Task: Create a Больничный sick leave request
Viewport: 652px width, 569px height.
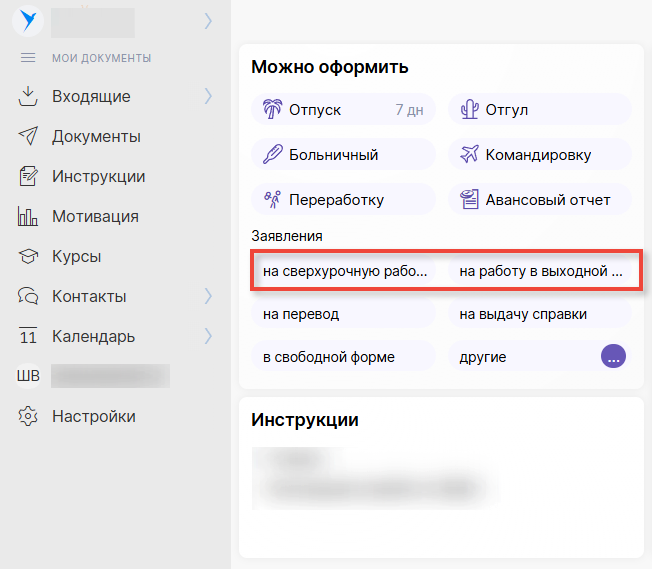Action: coord(342,155)
